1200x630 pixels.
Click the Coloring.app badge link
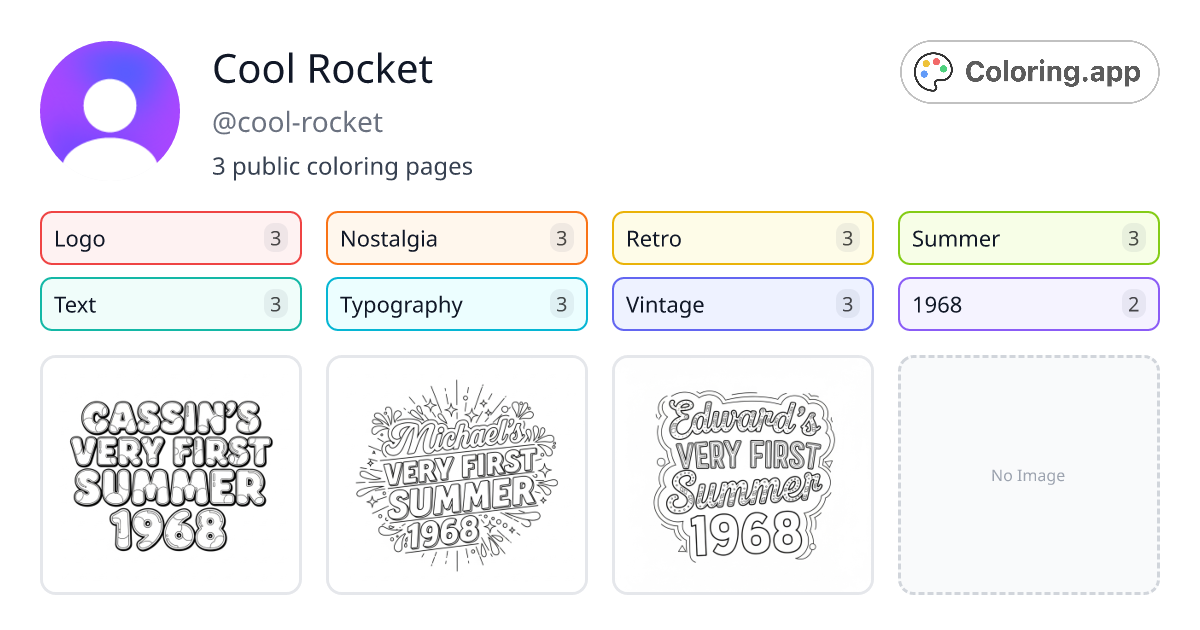pos(1029,71)
